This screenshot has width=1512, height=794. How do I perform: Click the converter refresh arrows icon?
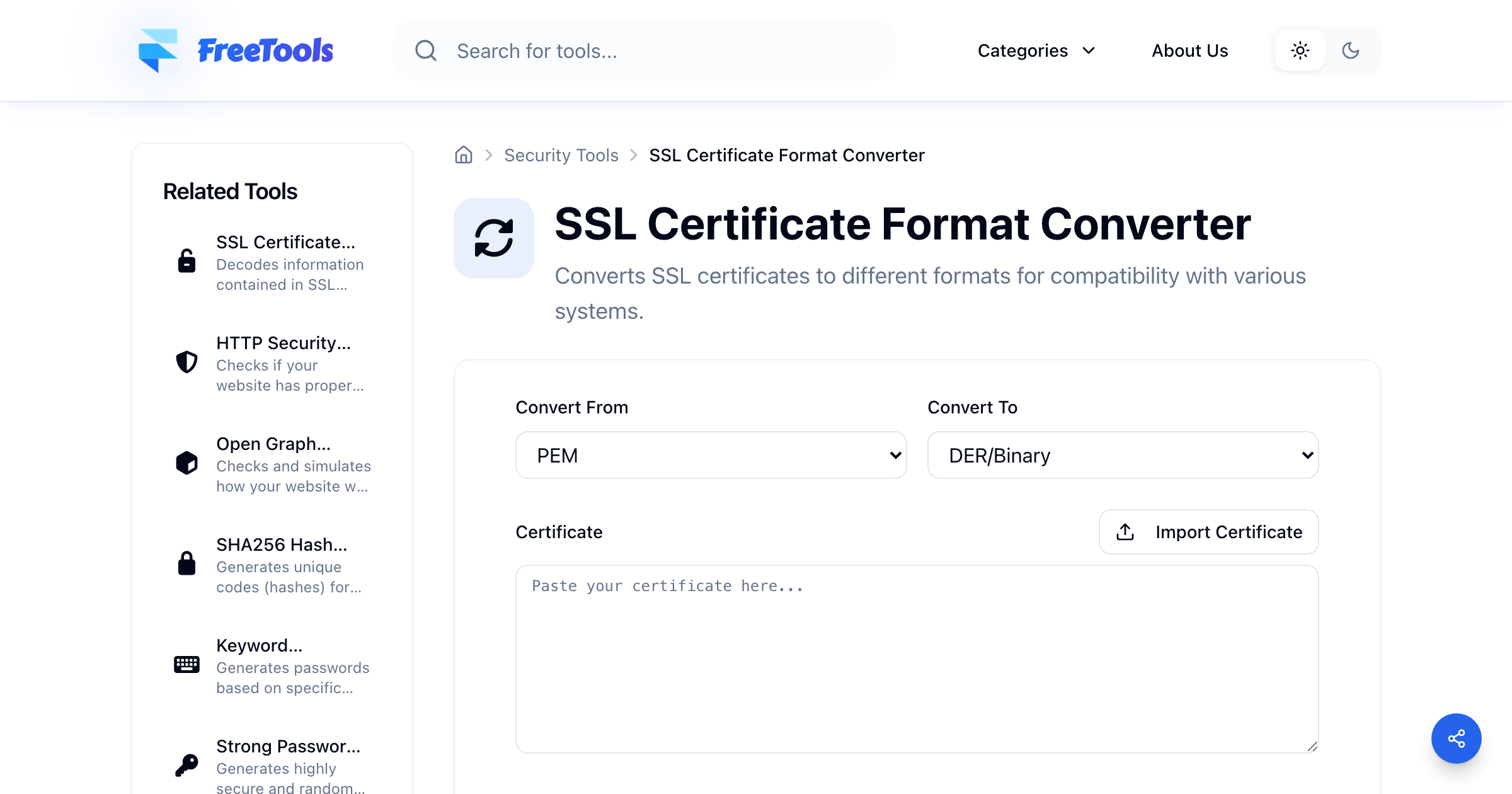pyautogui.click(x=494, y=238)
